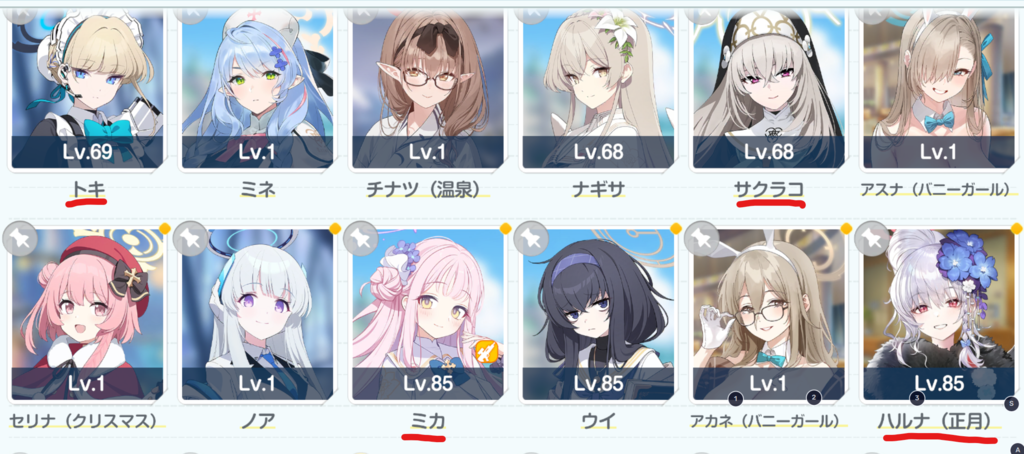Select ウイ Lv.85 portrait

coord(599,315)
